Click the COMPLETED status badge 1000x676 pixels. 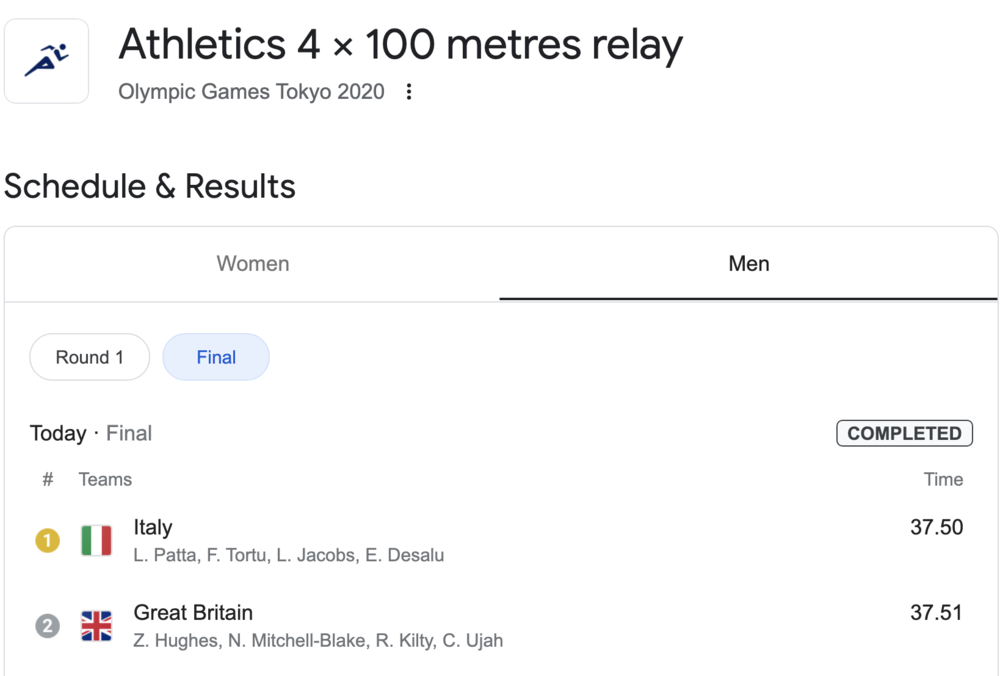pyautogui.click(x=904, y=433)
